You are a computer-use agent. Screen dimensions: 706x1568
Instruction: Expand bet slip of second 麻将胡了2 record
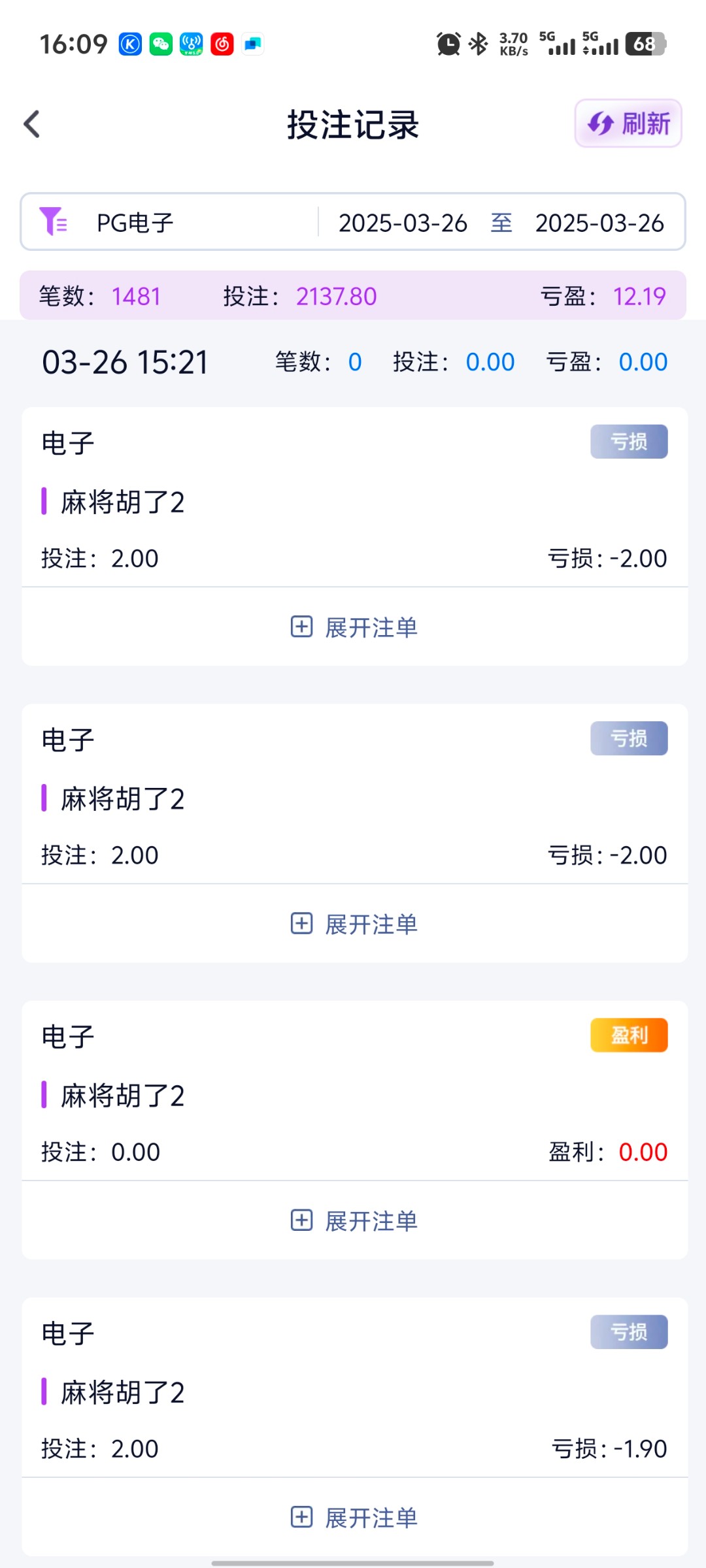(x=354, y=924)
